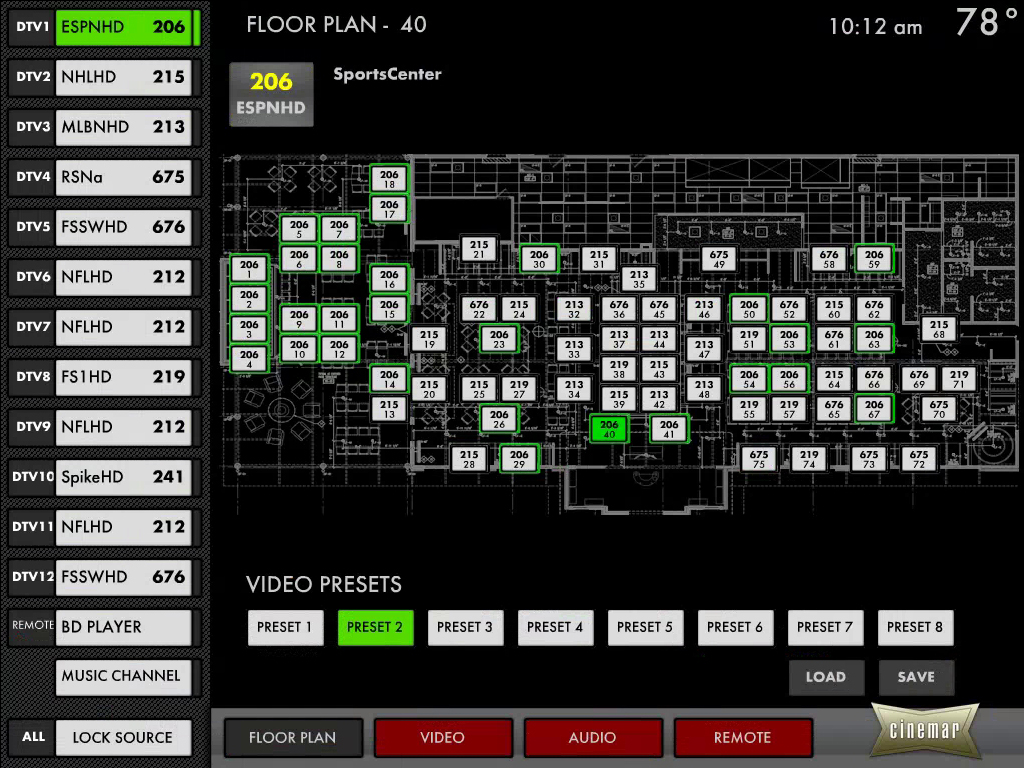The image size is (1024, 768).
Task: Tap TV 29 on the floor plan
Action: point(519,458)
